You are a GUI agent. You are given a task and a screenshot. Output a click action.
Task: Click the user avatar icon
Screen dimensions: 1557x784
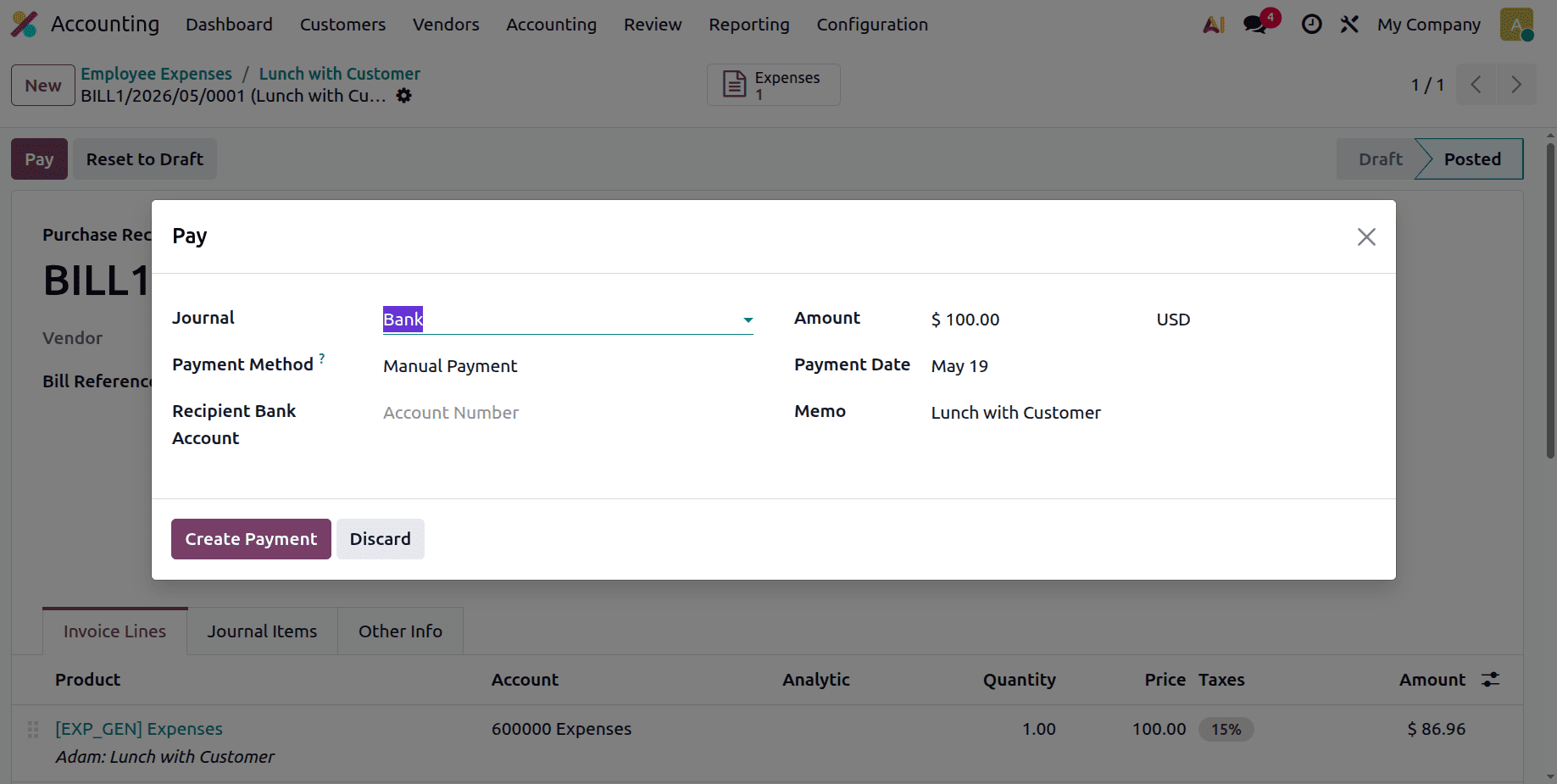[1516, 25]
